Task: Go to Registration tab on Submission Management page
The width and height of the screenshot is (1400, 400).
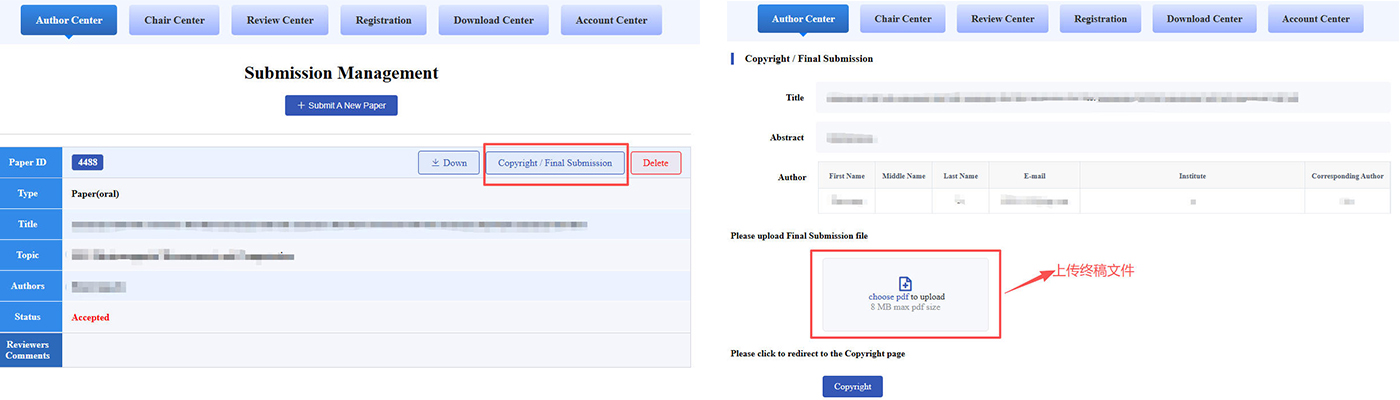Action: coord(383,20)
